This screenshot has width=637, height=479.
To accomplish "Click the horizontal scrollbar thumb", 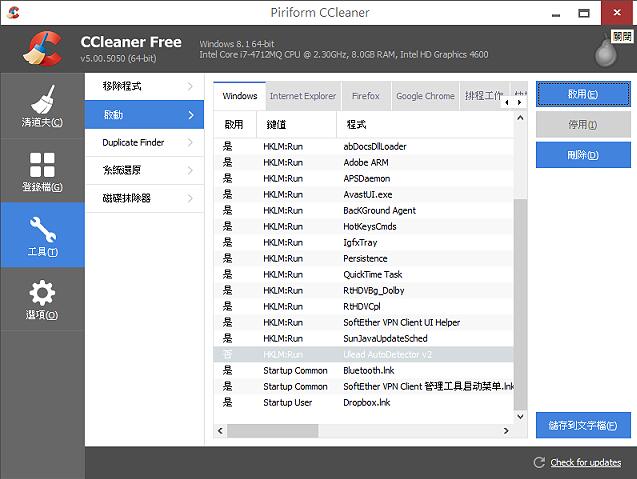I will pos(273,431).
